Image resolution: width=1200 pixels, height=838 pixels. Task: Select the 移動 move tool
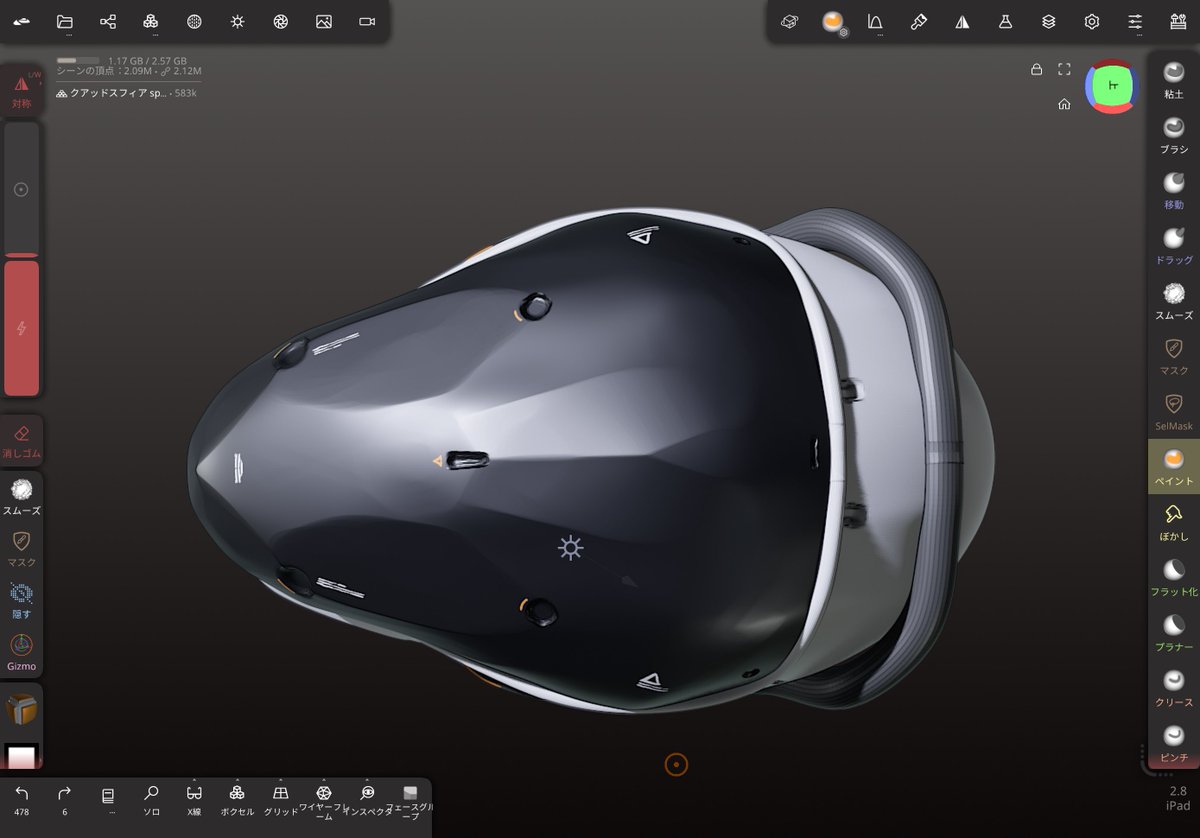click(x=1174, y=191)
